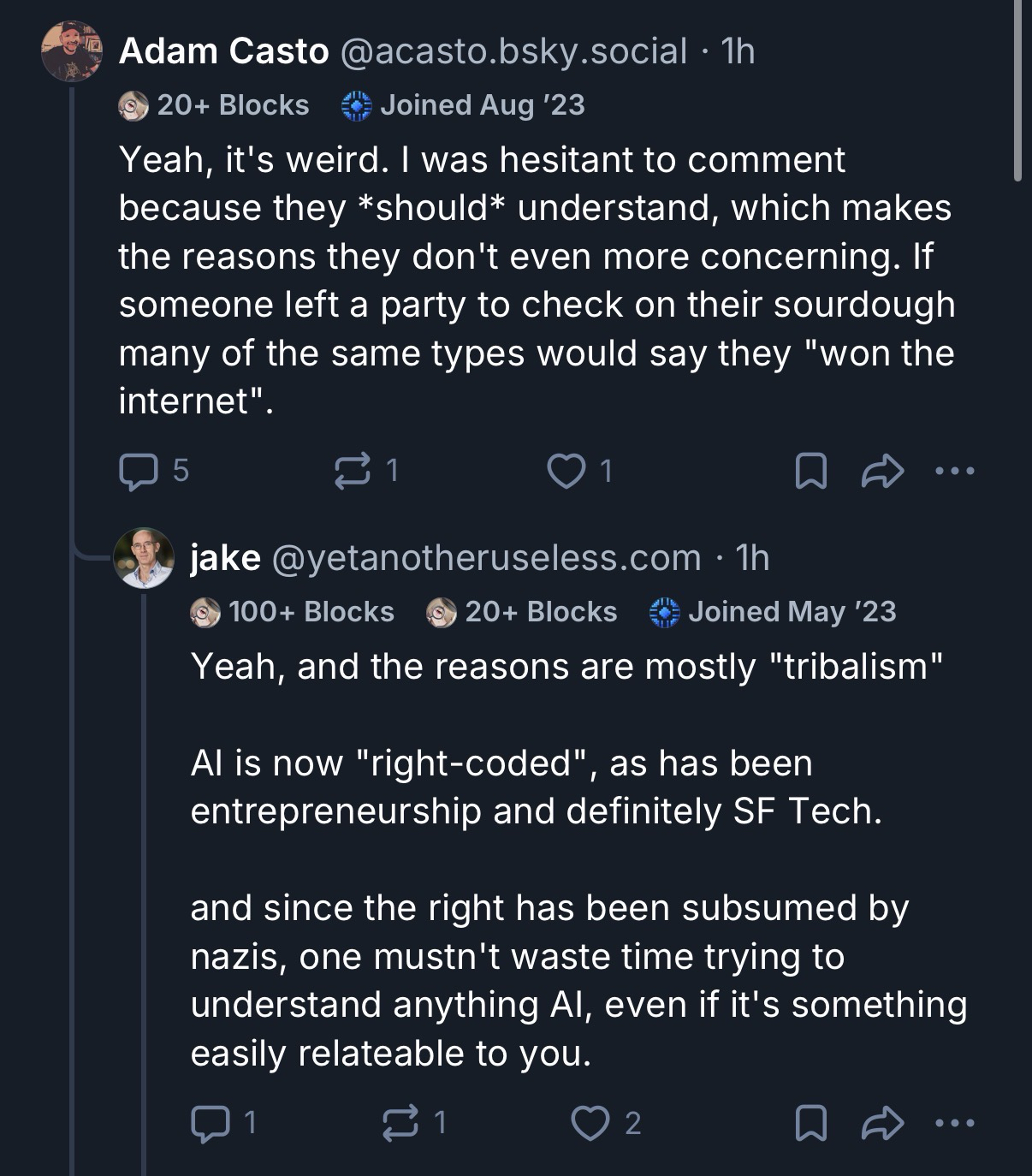Bookmark Adam Casto's post
Image resolution: width=1032 pixels, height=1176 pixels.
pyautogui.click(x=810, y=471)
